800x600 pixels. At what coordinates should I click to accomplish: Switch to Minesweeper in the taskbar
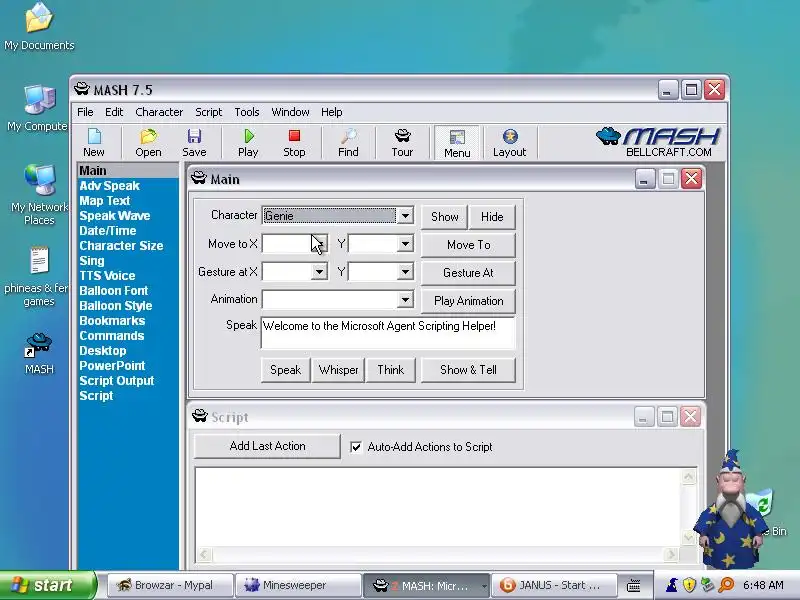click(297, 585)
